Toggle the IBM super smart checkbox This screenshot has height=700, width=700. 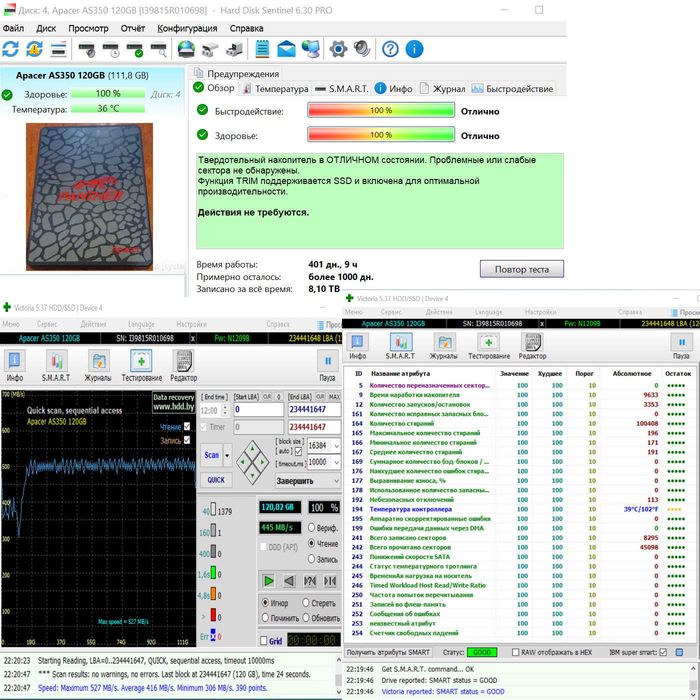pos(663,652)
